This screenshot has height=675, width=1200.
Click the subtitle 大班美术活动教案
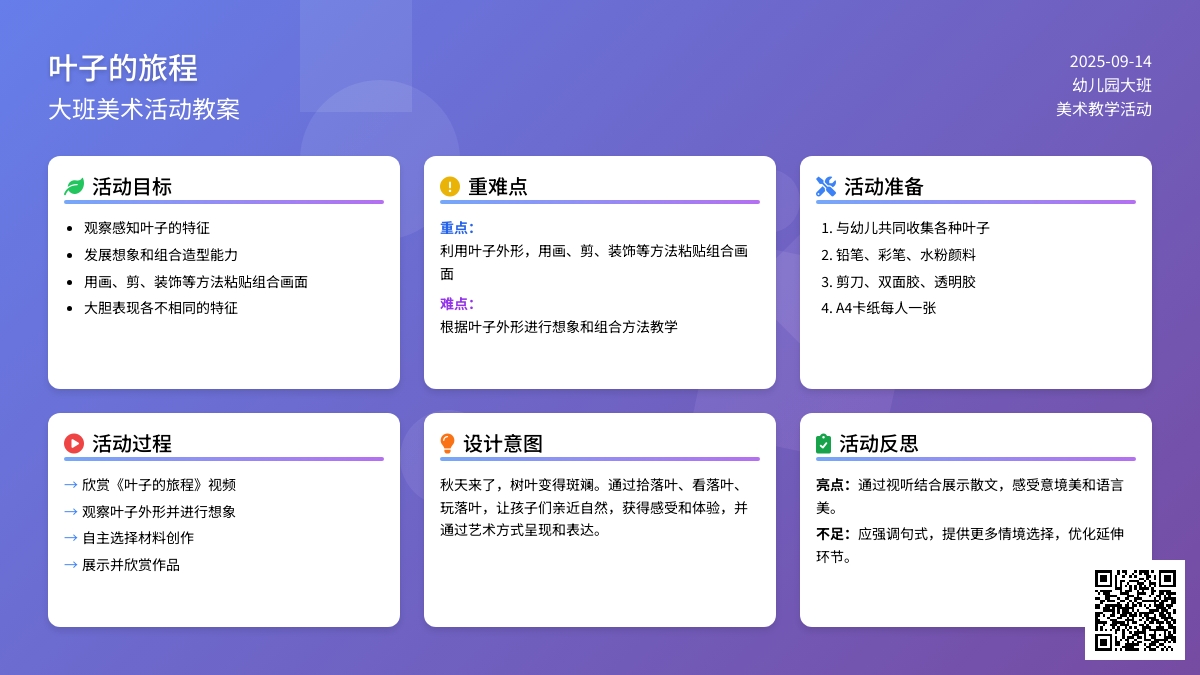[x=144, y=109]
